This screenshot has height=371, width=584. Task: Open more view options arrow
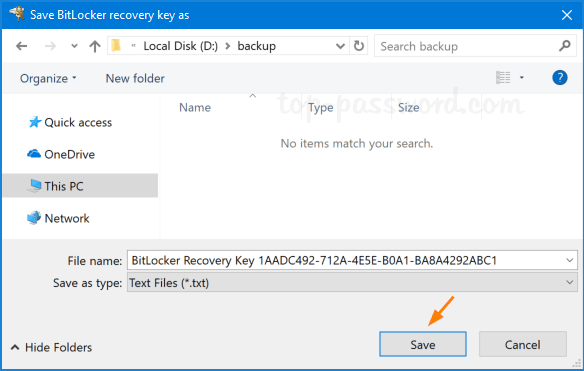click(x=522, y=77)
